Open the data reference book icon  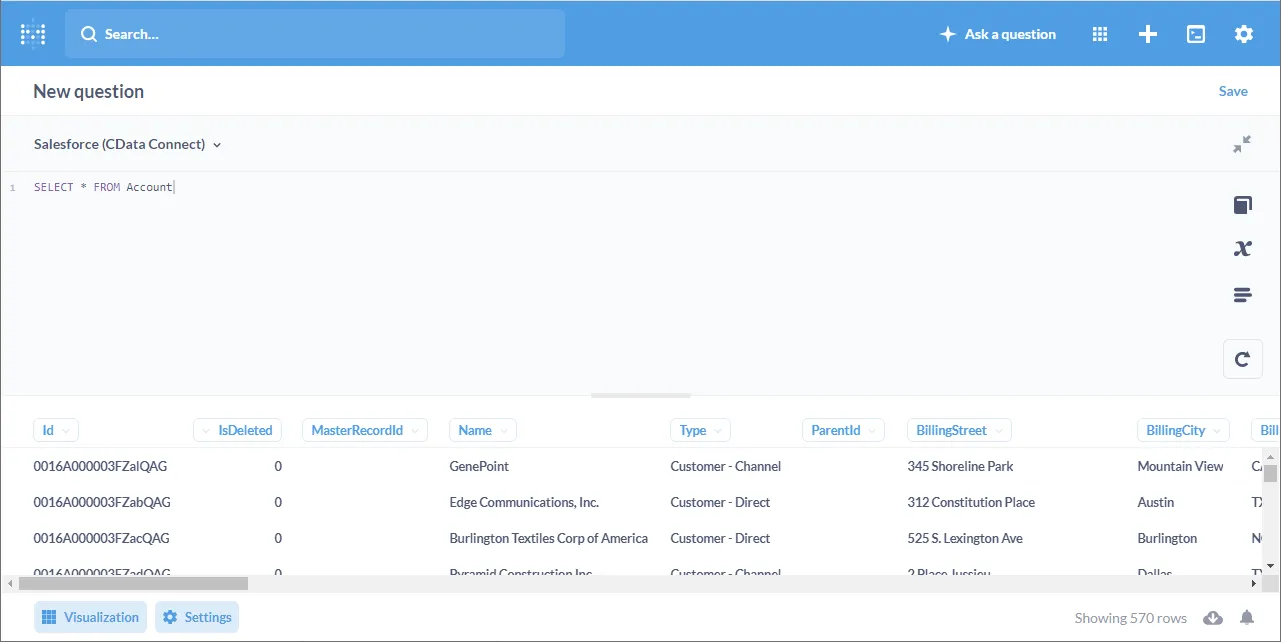click(1242, 205)
